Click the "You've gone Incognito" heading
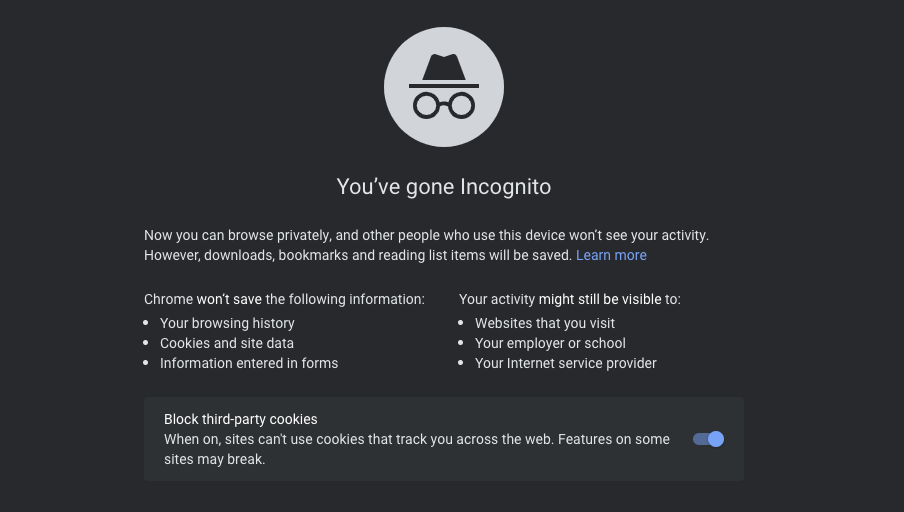 (x=444, y=187)
